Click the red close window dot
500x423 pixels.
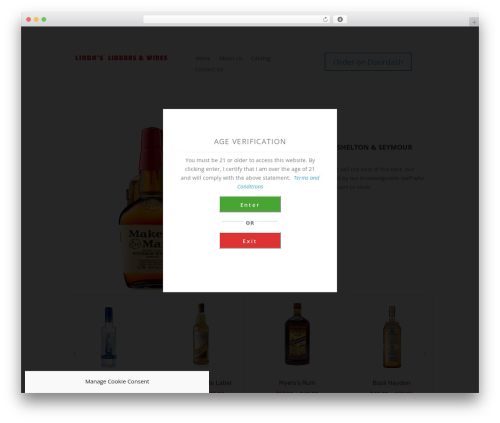point(29,20)
